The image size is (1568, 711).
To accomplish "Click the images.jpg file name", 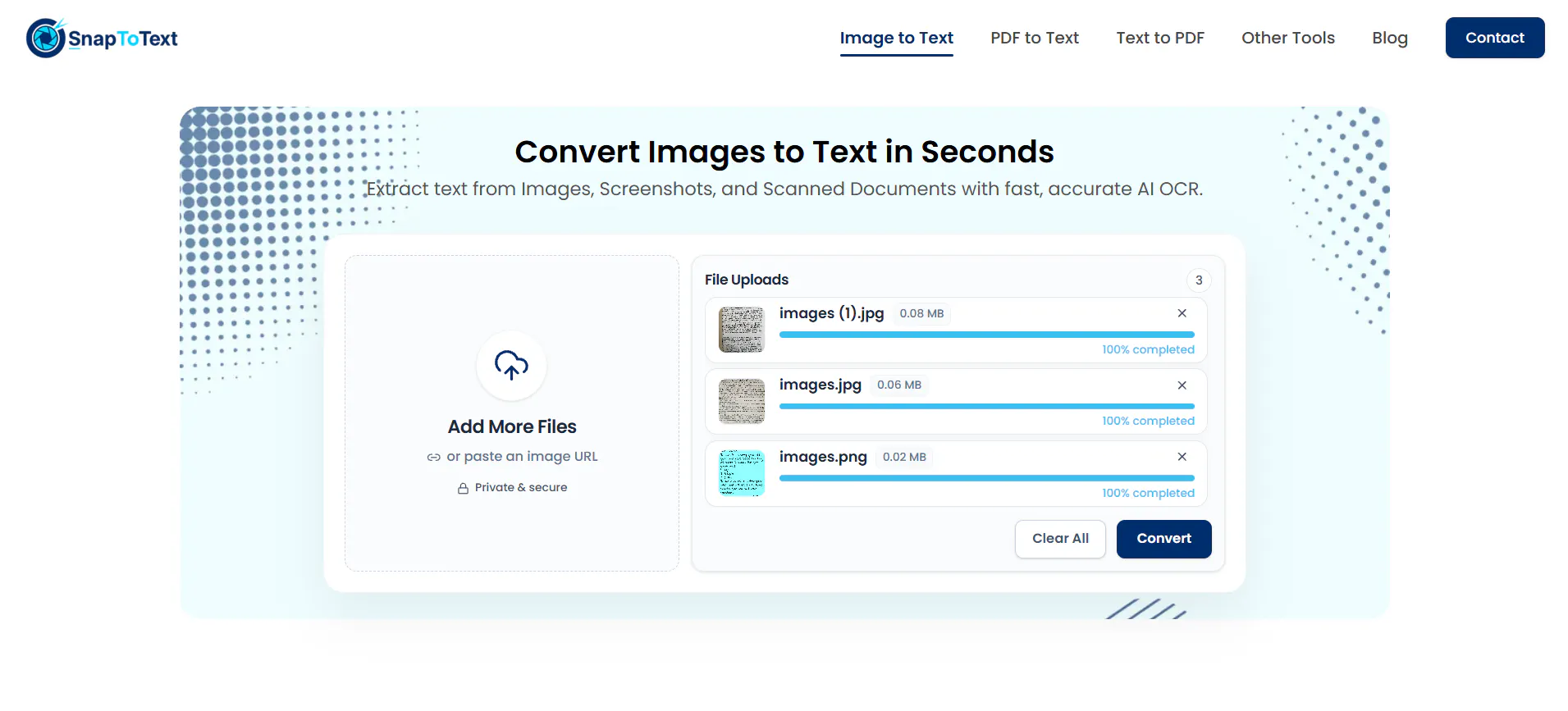I will point(820,385).
